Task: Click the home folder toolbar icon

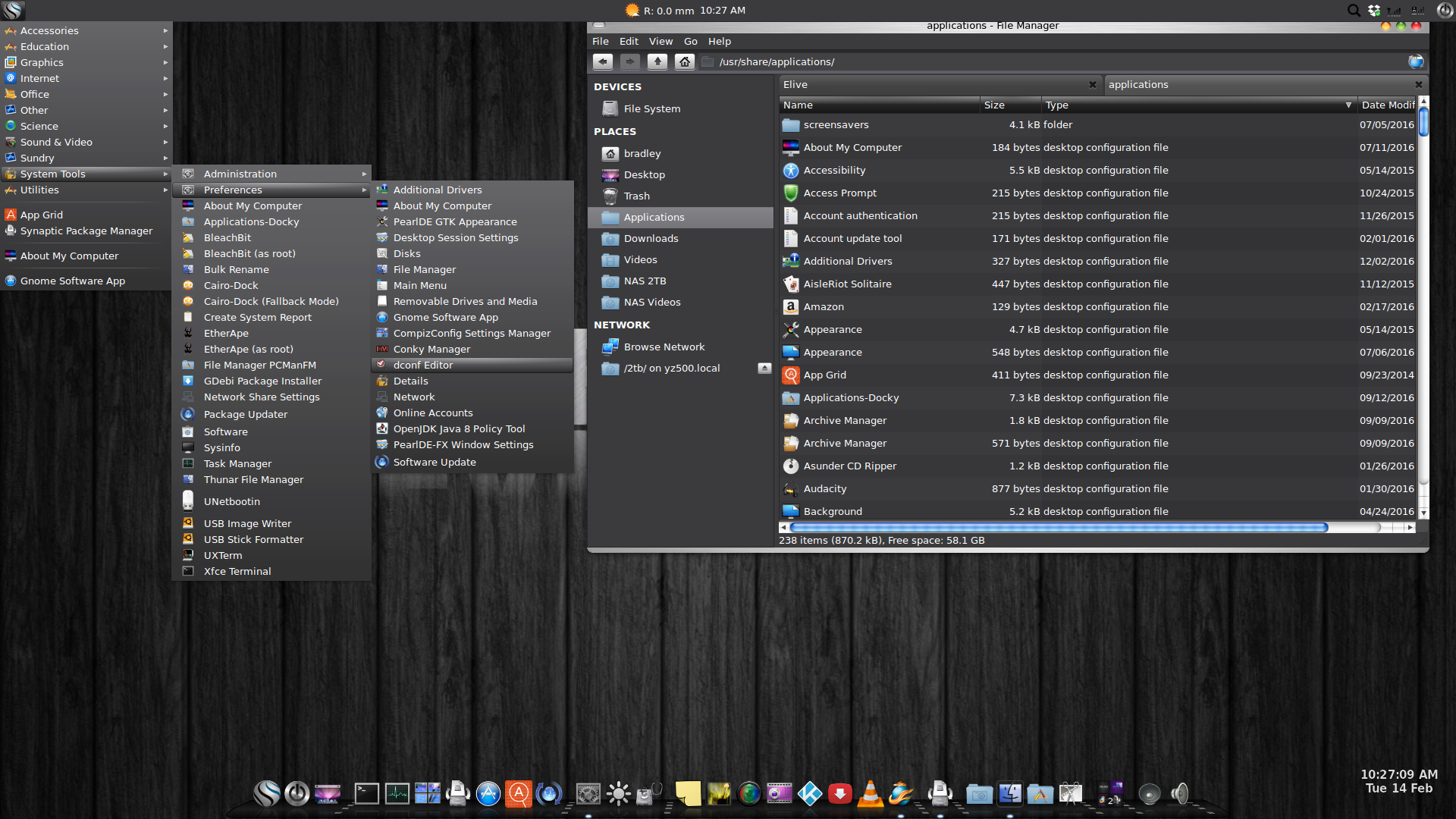Action: coord(685,61)
